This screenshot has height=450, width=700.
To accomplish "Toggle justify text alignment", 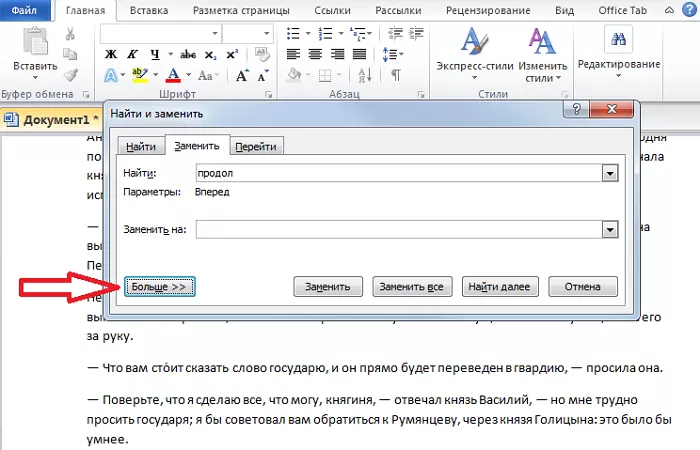I will (359, 54).
